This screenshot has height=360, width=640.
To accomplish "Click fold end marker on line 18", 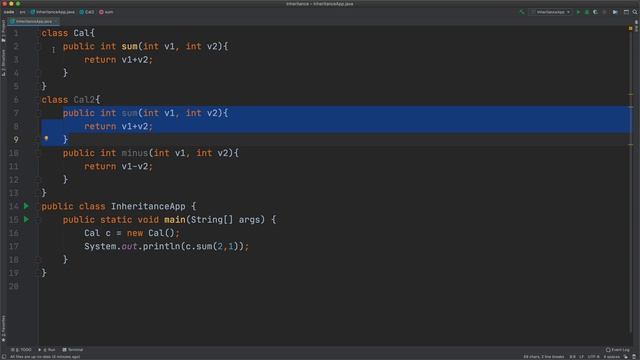I will [38, 260].
